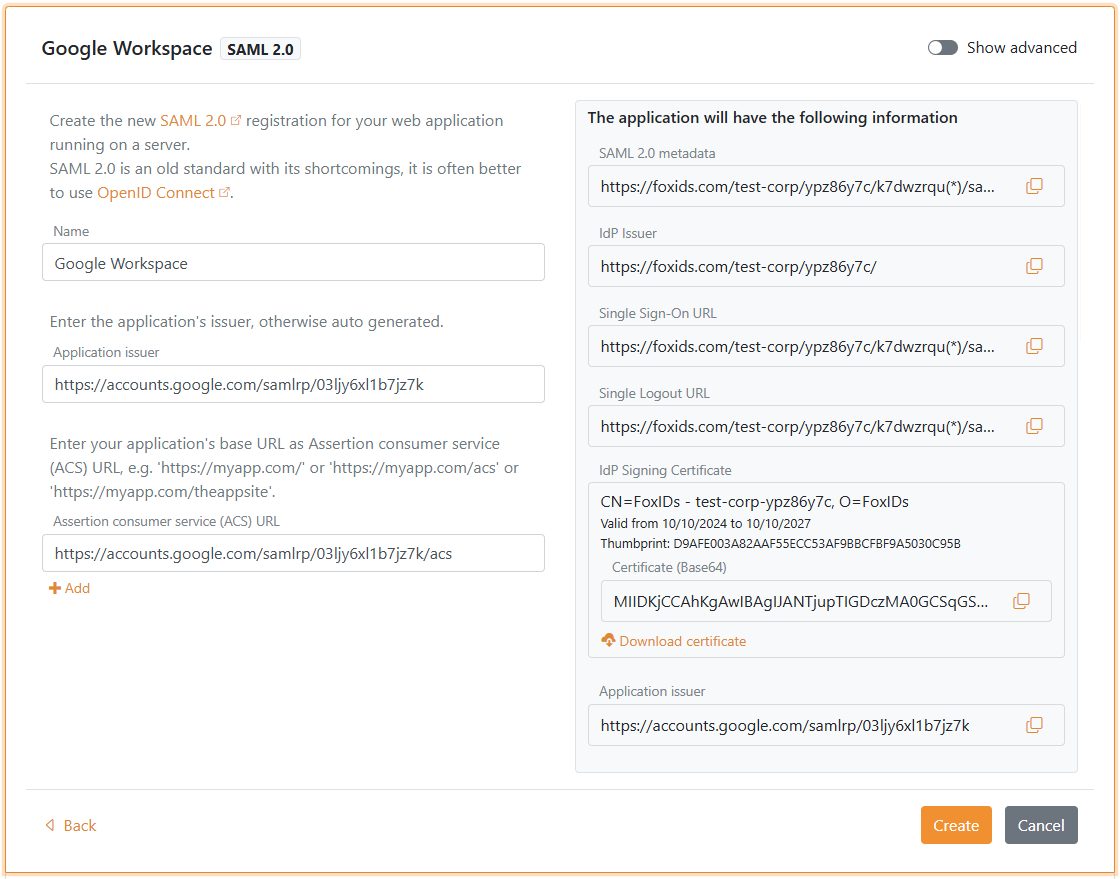The image size is (1120, 879).
Task: Click the Download certificate link text
Action: 682,641
